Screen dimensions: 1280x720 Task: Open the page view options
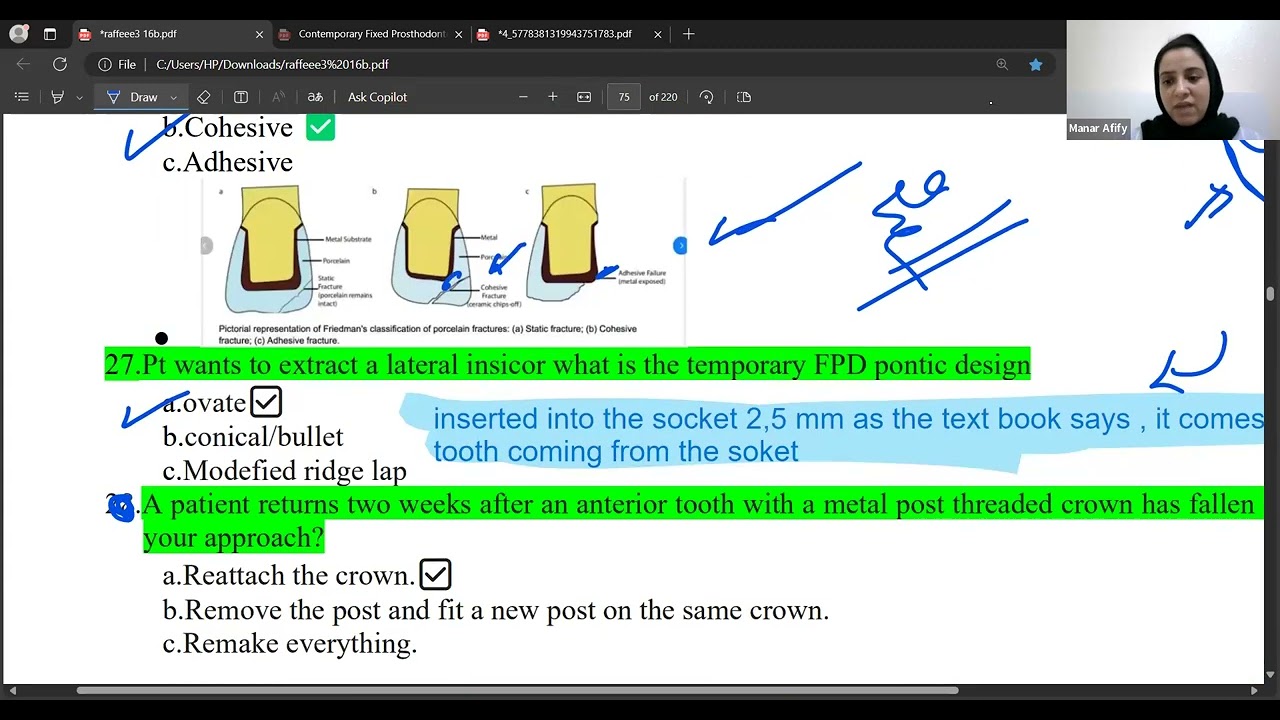[744, 97]
